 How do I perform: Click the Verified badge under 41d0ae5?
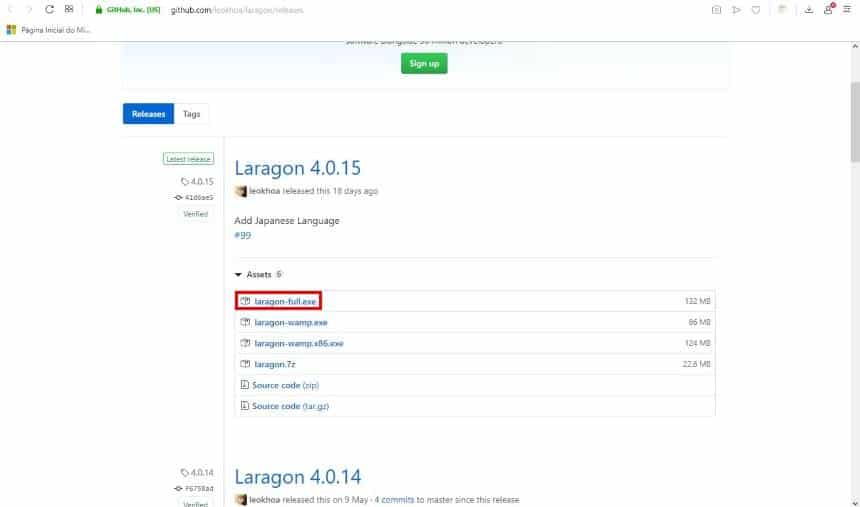pyautogui.click(x=195, y=214)
